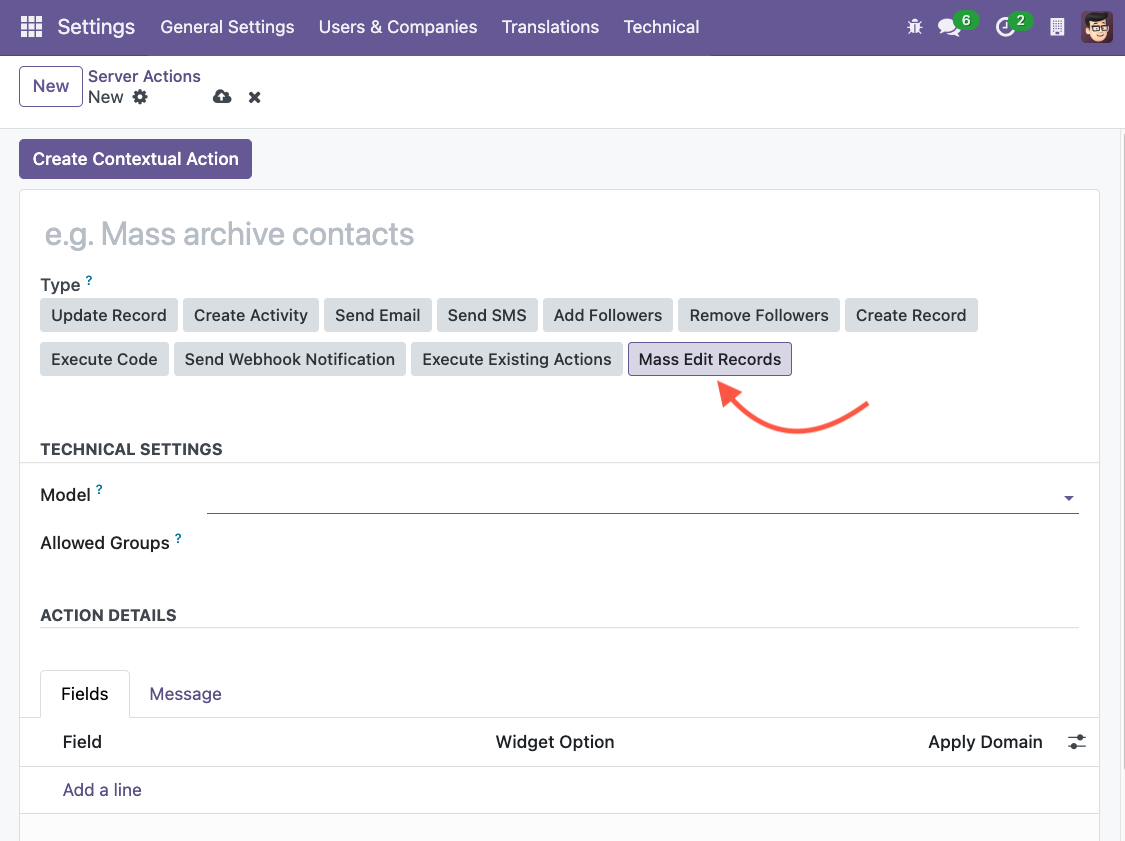This screenshot has height=841, width=1125.
Task: Click Create Contextual Action button
Action: (136, 159)
